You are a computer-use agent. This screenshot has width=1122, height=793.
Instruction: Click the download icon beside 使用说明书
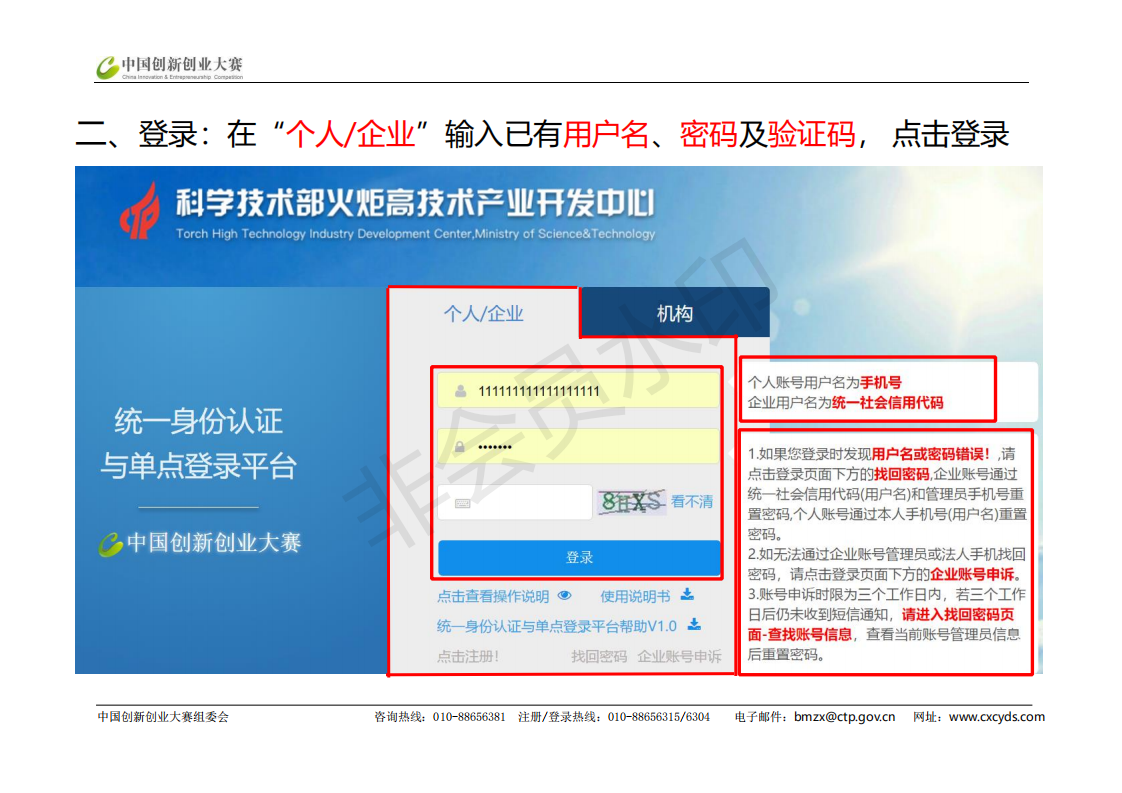pos(687,594)
